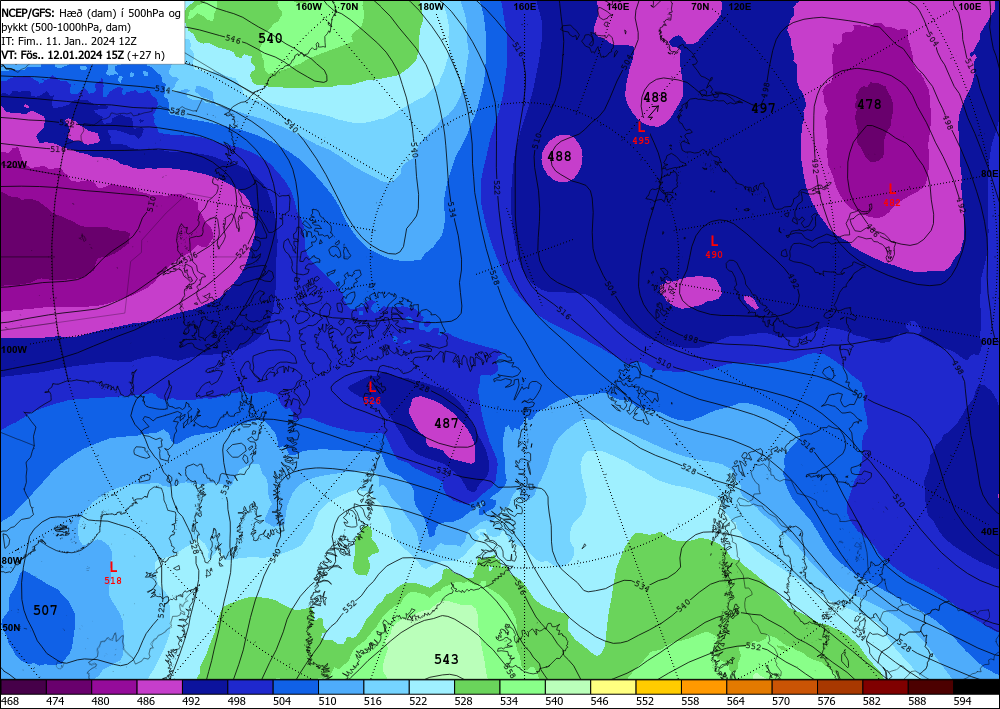Click the bold '478' value in the purple area
The width and height of the screenshot is (1000, 709).
pyautogui.click(x=869, y=105)
